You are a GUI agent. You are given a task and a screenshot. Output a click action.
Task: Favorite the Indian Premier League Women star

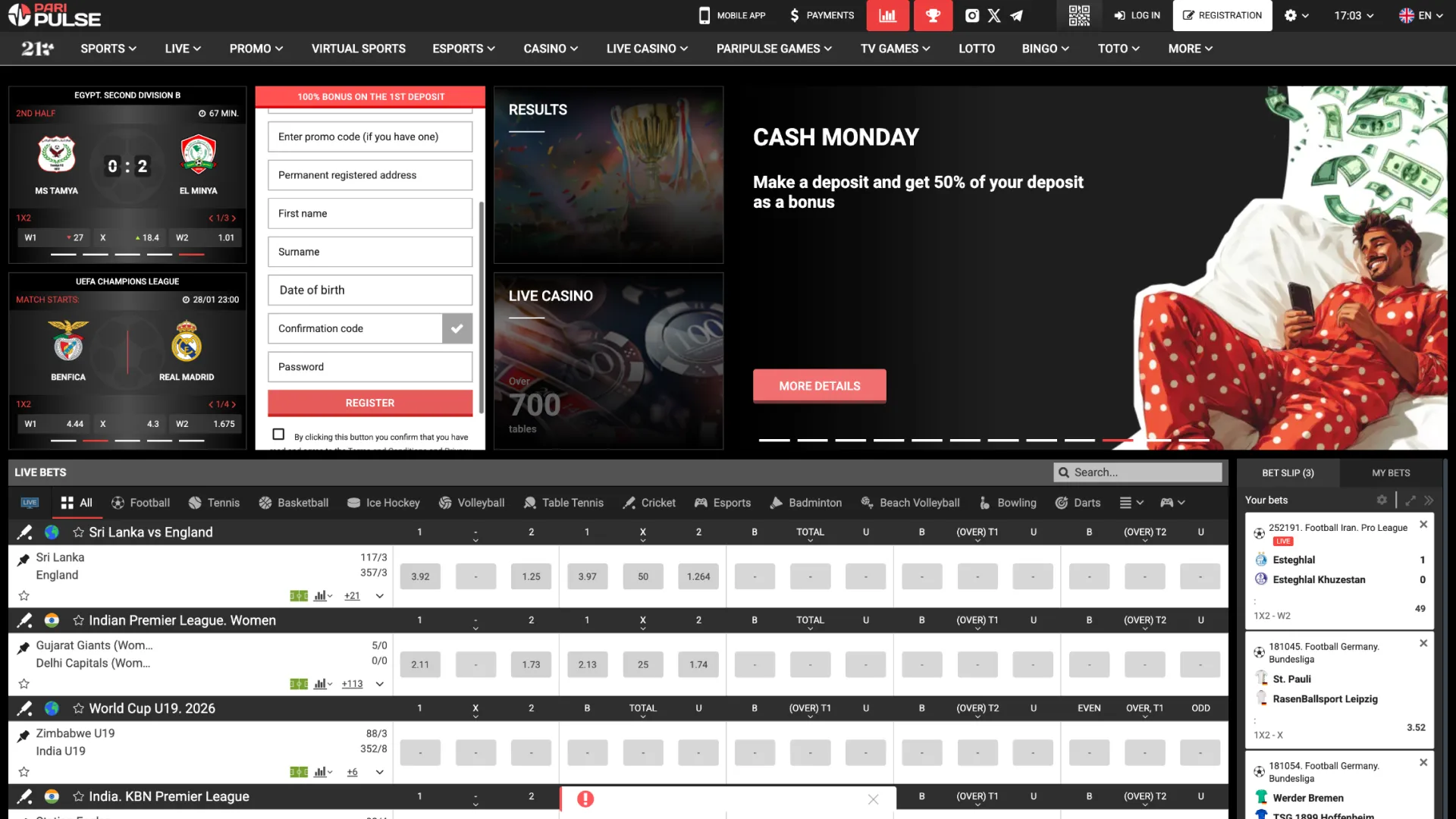click(x=78, y=620)
